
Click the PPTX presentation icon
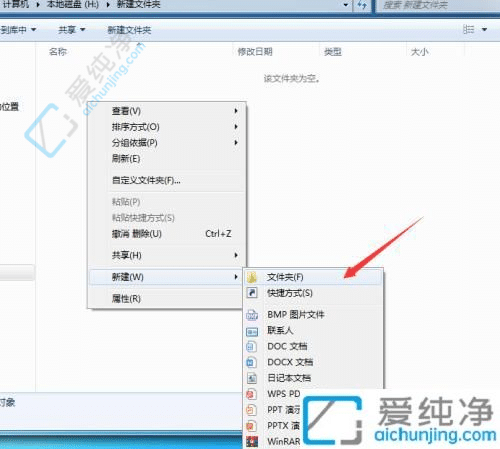[x=251, y=426]
